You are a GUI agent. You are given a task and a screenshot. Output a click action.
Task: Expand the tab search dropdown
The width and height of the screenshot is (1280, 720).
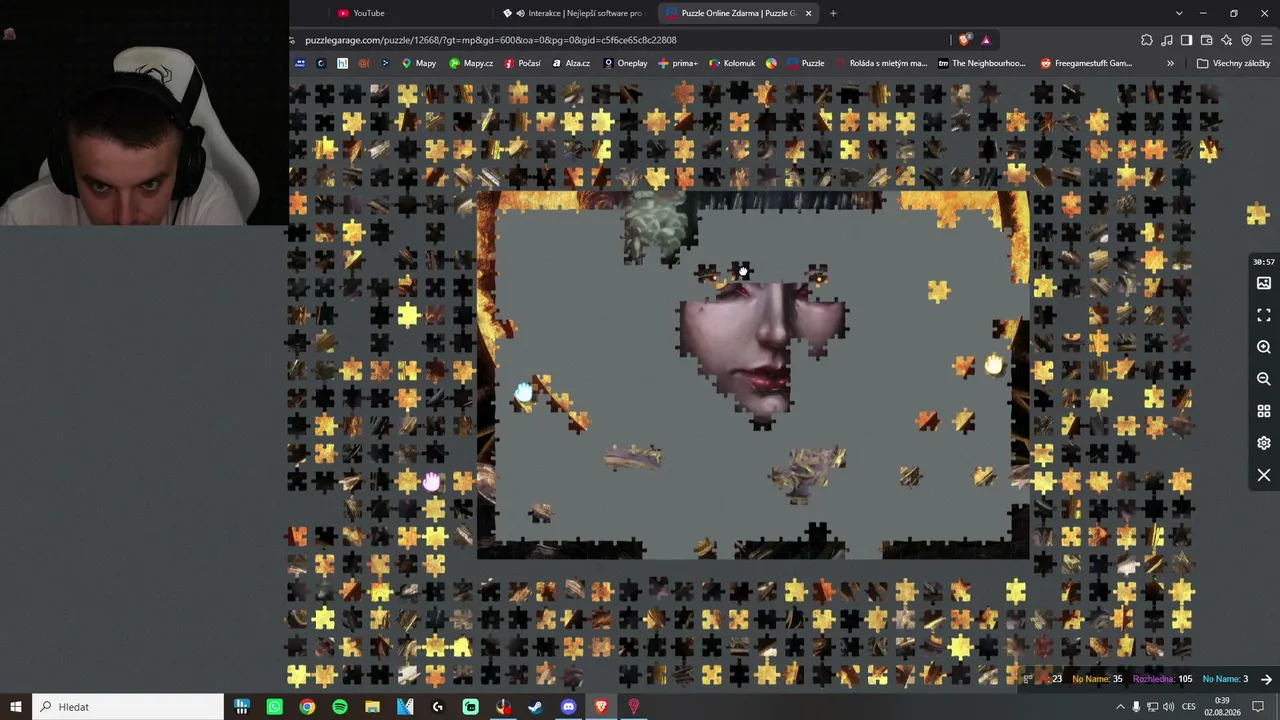point(1179,13)
